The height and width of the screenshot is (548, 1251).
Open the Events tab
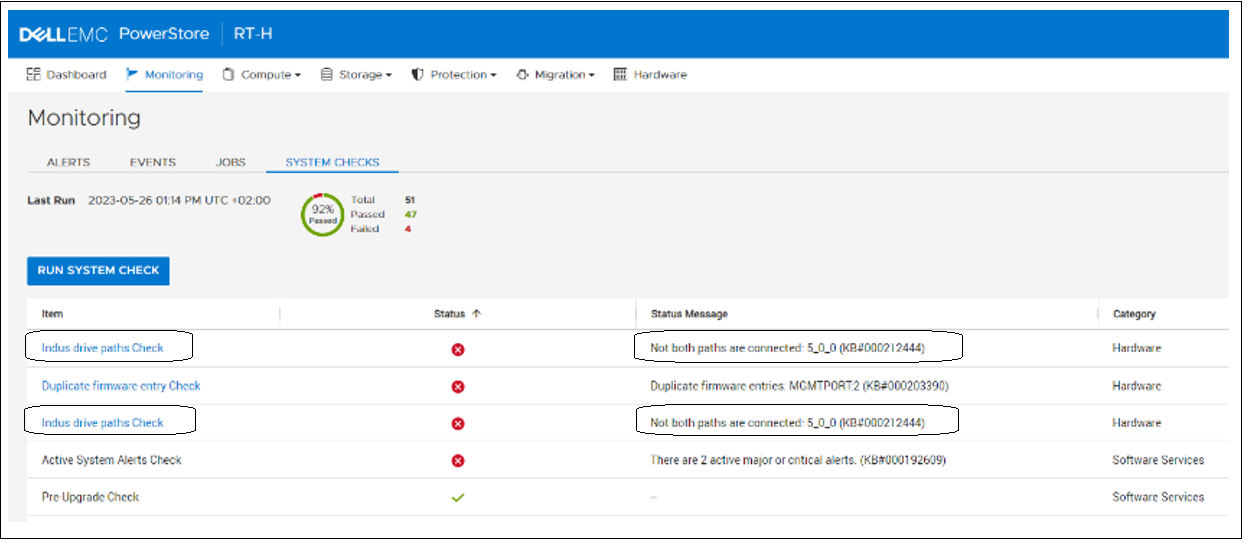(152, 162)
